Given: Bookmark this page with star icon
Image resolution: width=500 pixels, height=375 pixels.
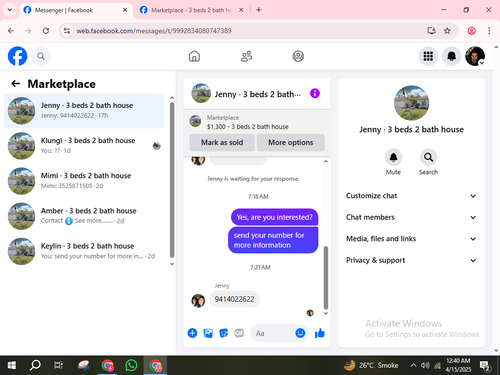Looking at the screenshot, I should coord(447,31).
